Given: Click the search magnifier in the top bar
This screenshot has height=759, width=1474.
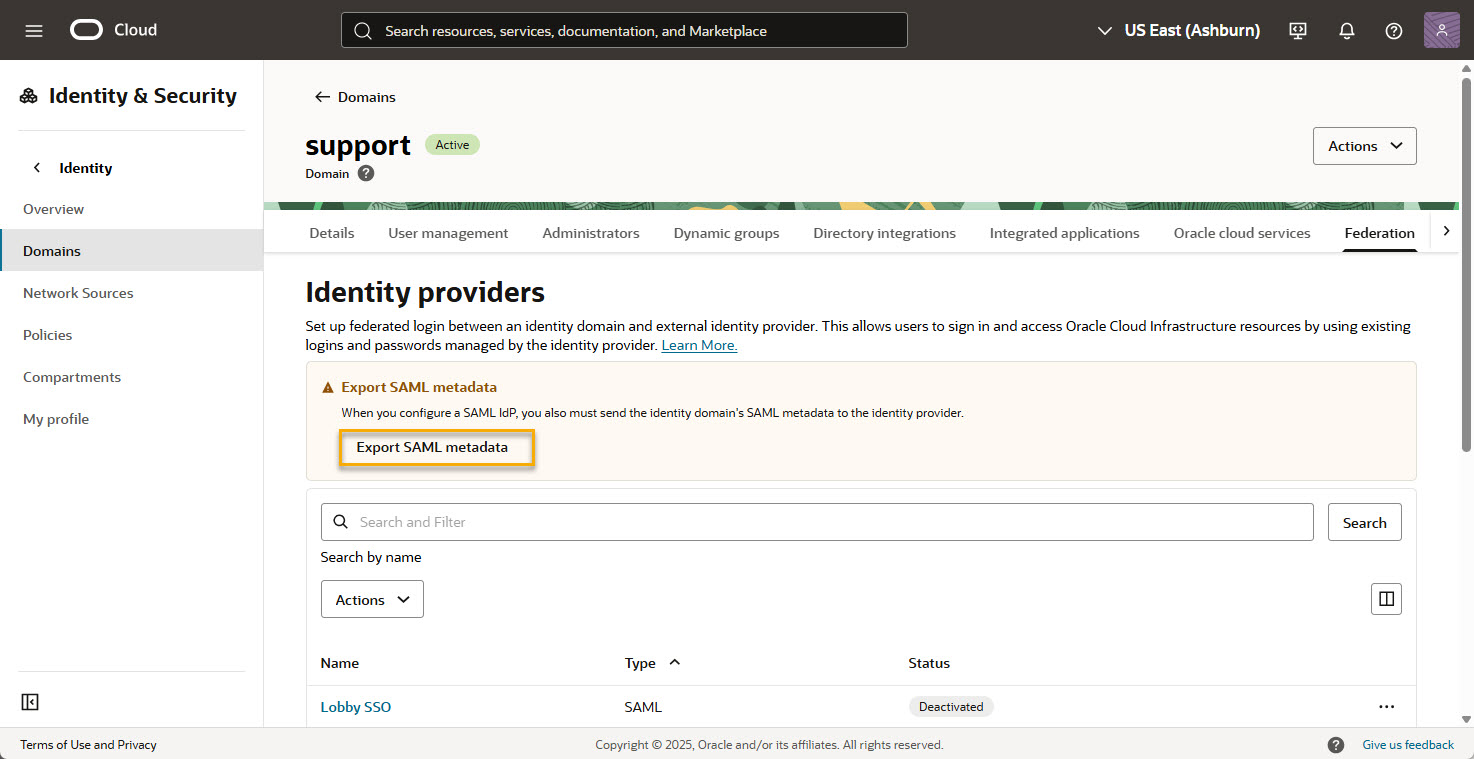Looking at the screenshot, I should pyautogui.click(x=363, y=30).
